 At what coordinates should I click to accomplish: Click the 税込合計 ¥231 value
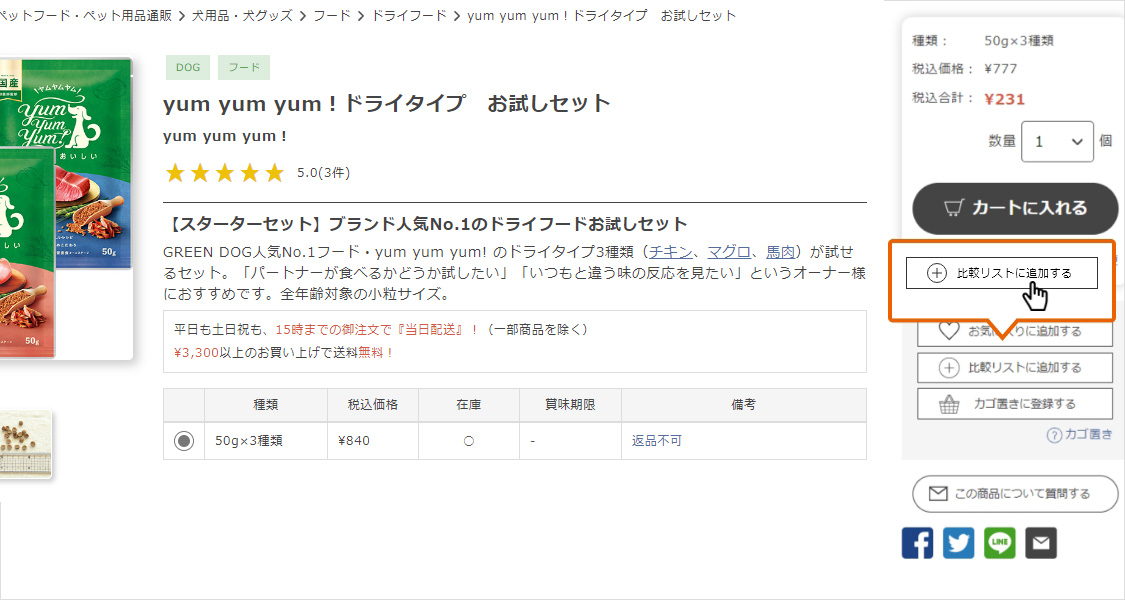tap(1004, 100)
